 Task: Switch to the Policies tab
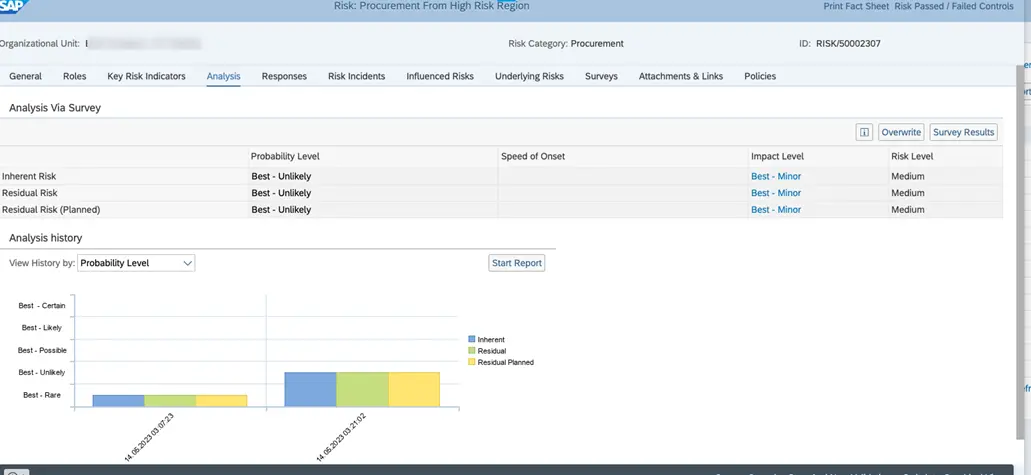pyautogui.click(x=760, y=76)
